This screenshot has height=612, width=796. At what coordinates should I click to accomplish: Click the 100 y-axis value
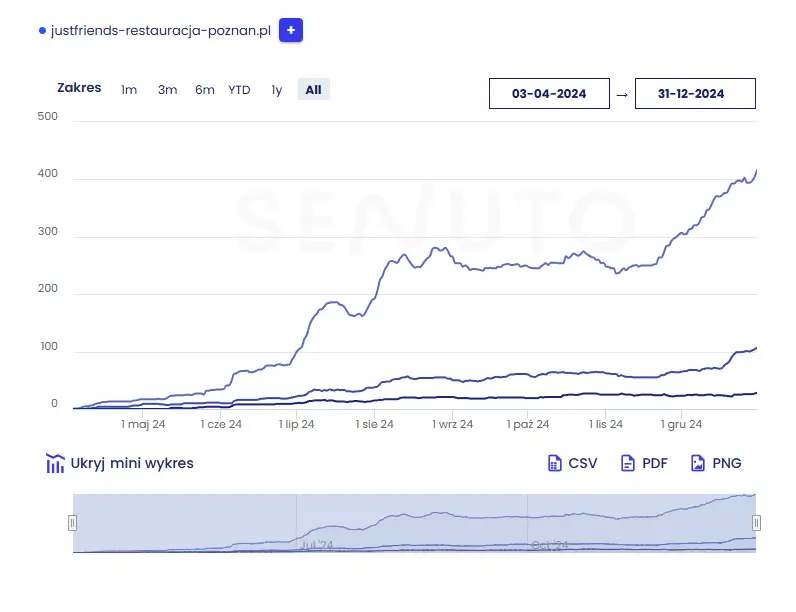(49, 347)
